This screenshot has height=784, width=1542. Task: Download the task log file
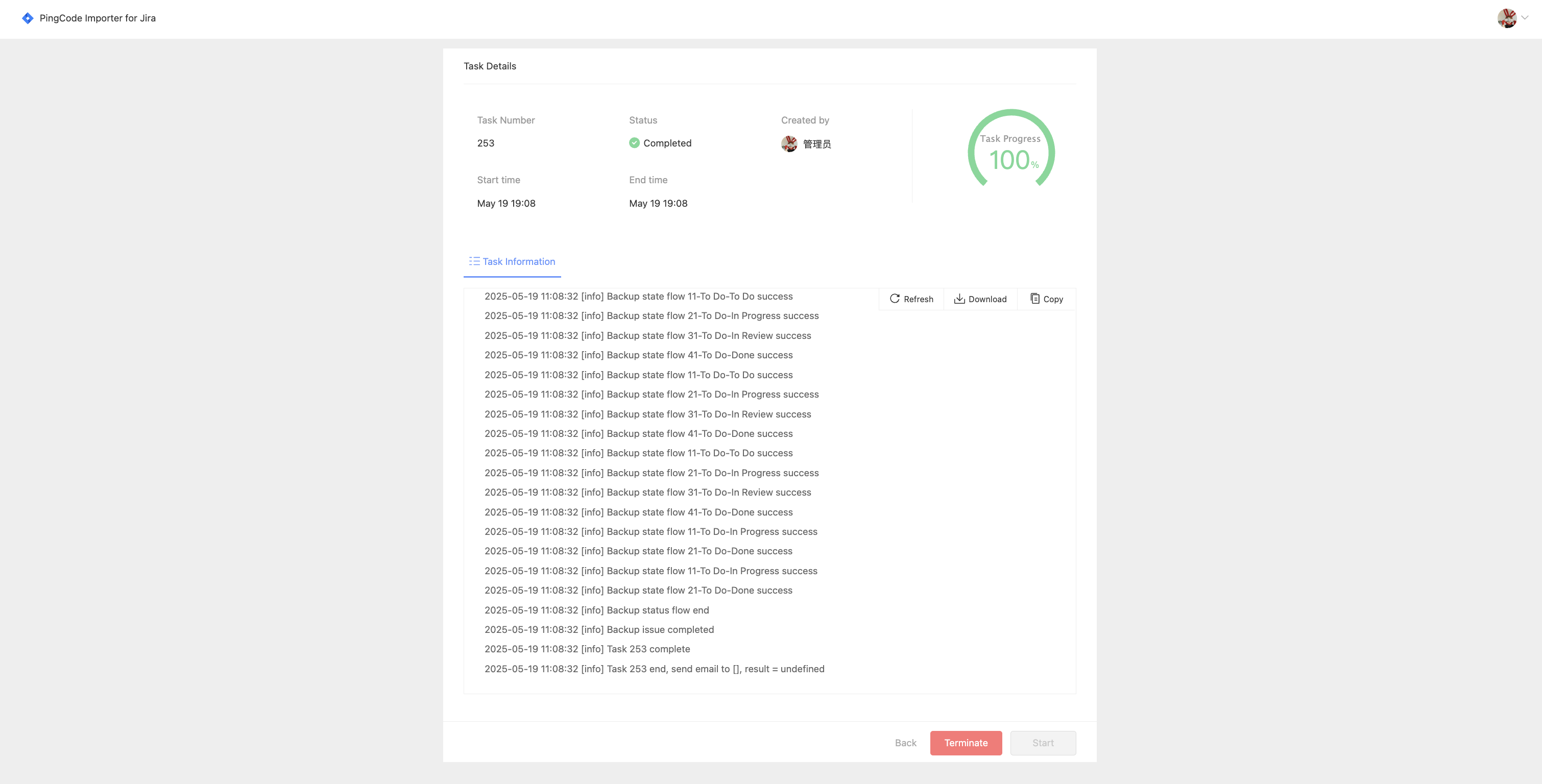980,299
